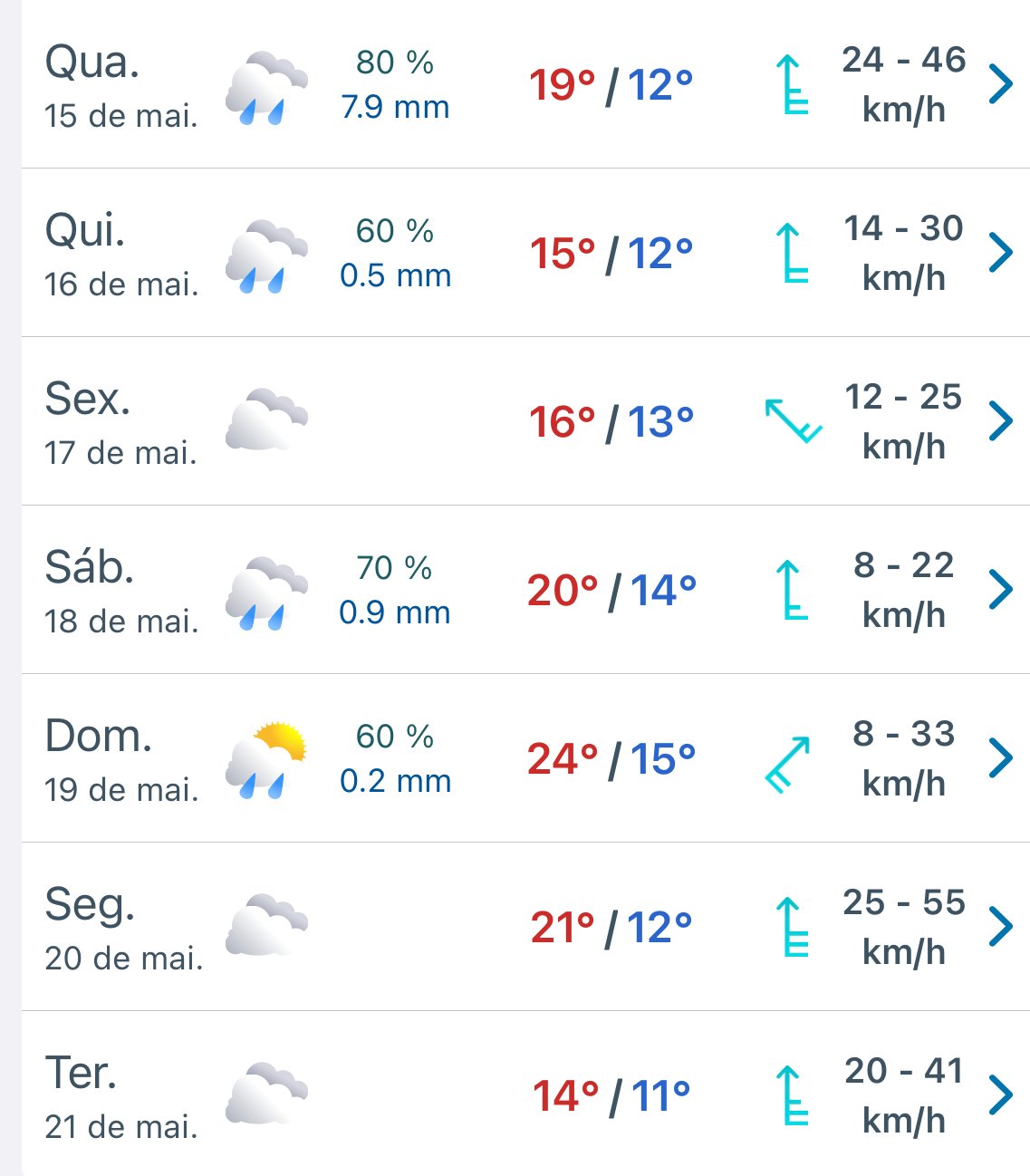Expand Ter. 21 de mai. details chevron
The height and width of the screenshot is (1176, 1030).
(1000, 1095)
